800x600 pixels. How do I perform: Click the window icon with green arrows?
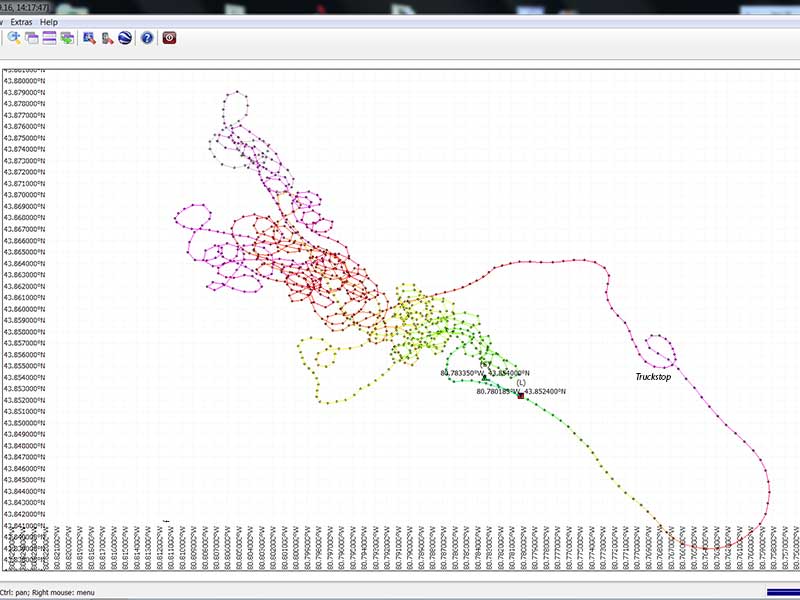[x=67, y=38]
